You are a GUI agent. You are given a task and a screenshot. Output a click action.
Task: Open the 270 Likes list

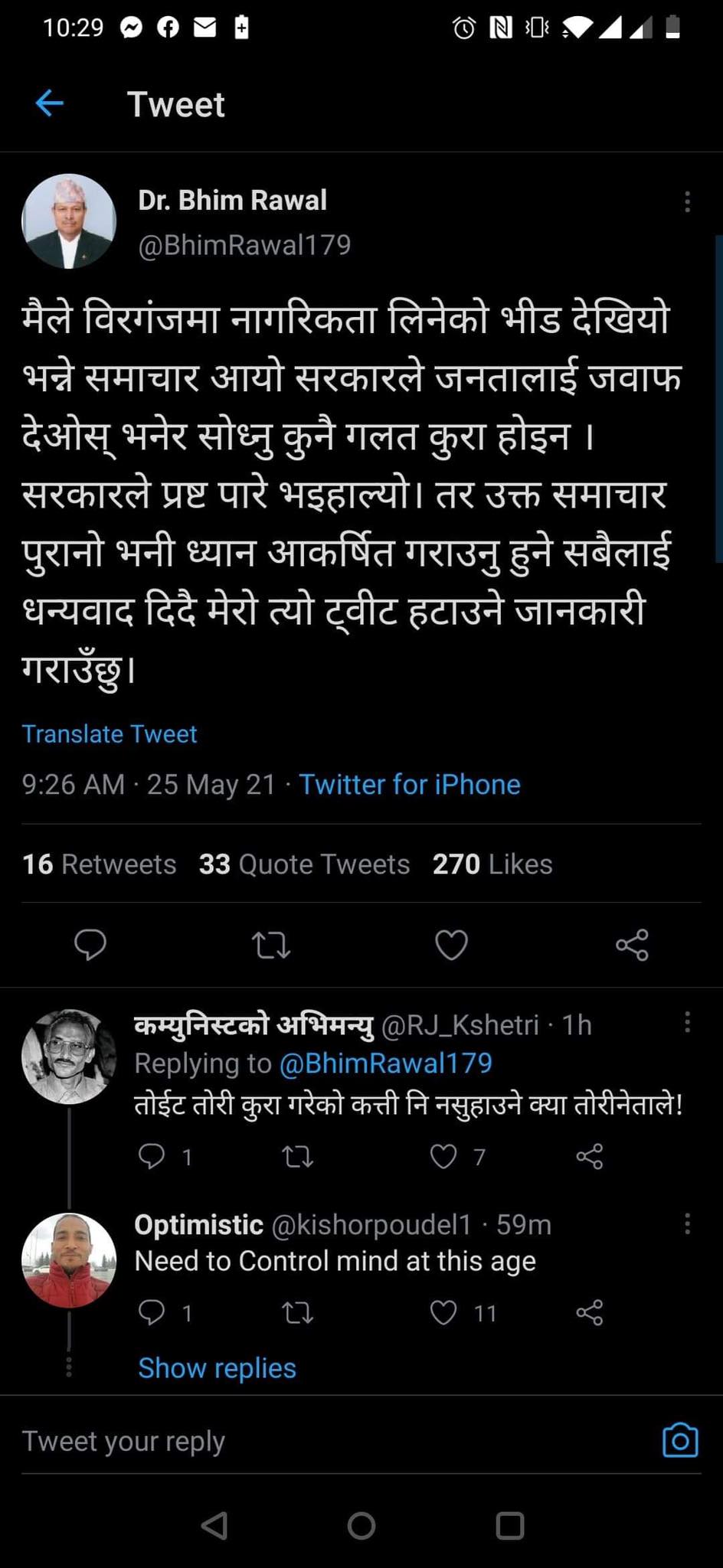(x=492, y=864)
